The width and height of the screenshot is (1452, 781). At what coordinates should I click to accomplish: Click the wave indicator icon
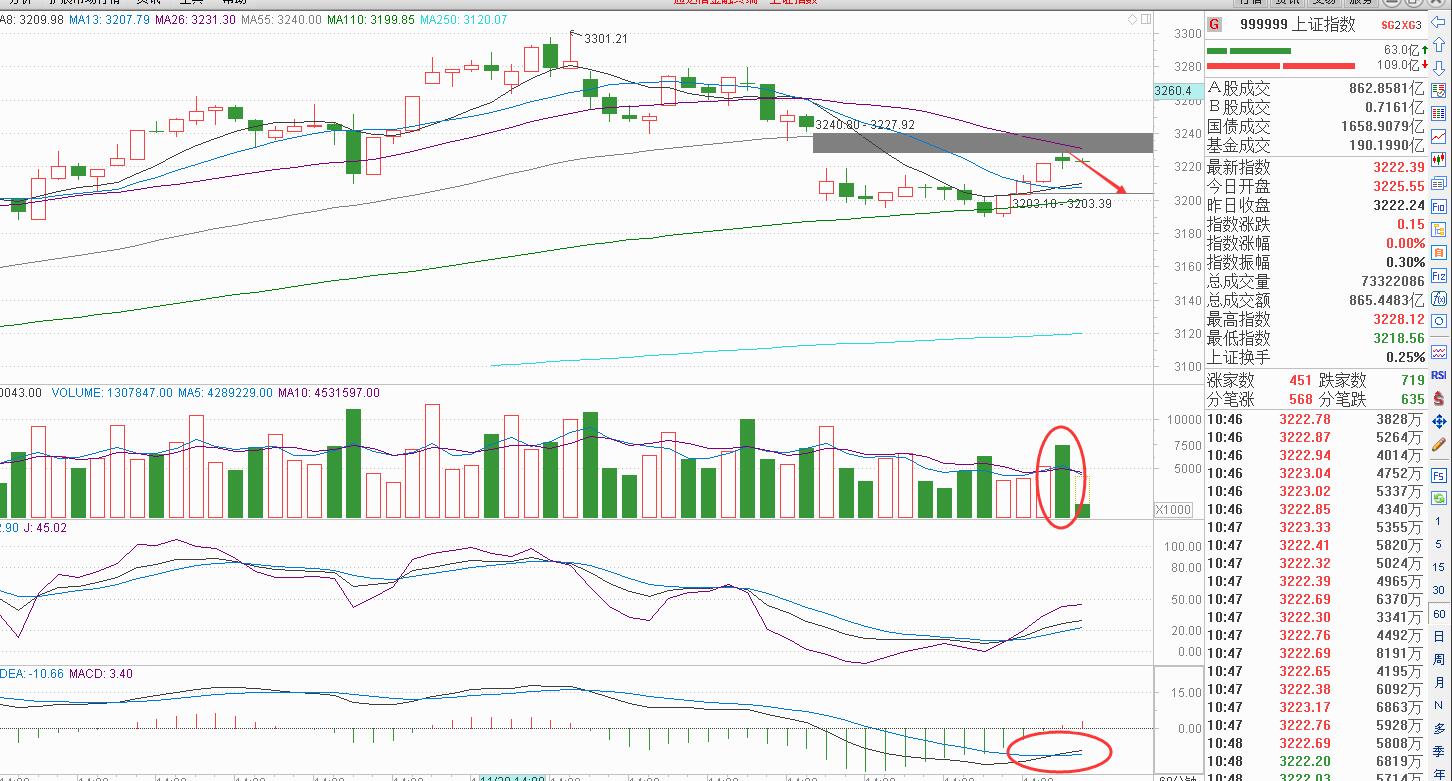coord(1438,352)
